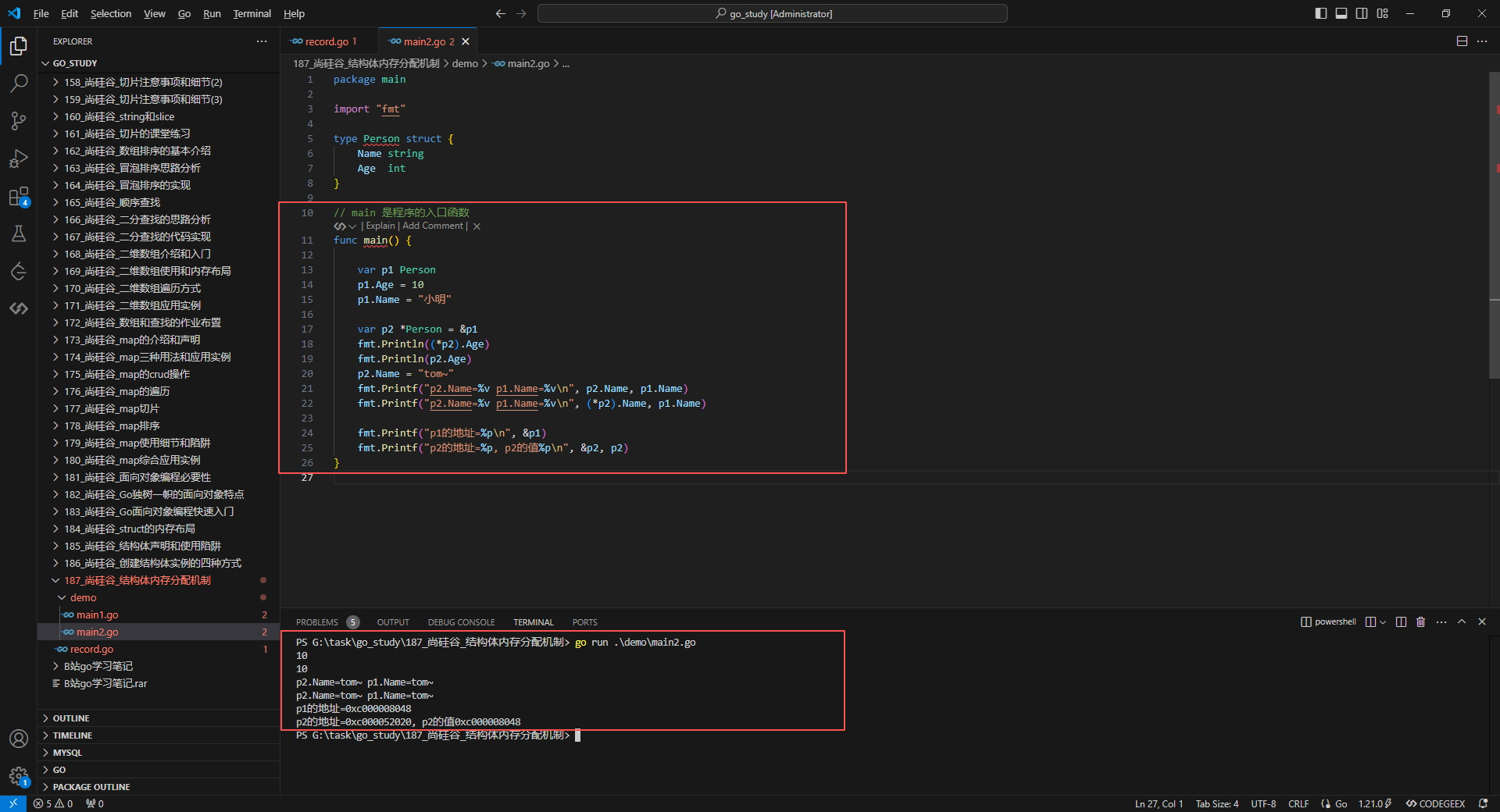Open Explorer Views and More Actions ellipsis
This screenshot has width=1500, height=812.
tap(262, 41)
